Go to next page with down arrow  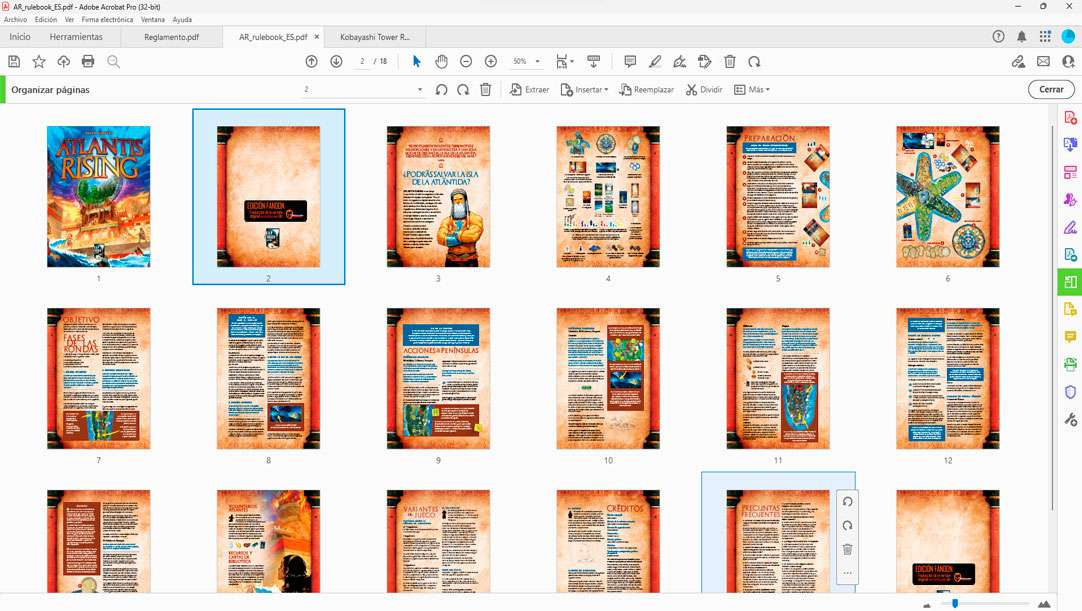click(336, 61)
